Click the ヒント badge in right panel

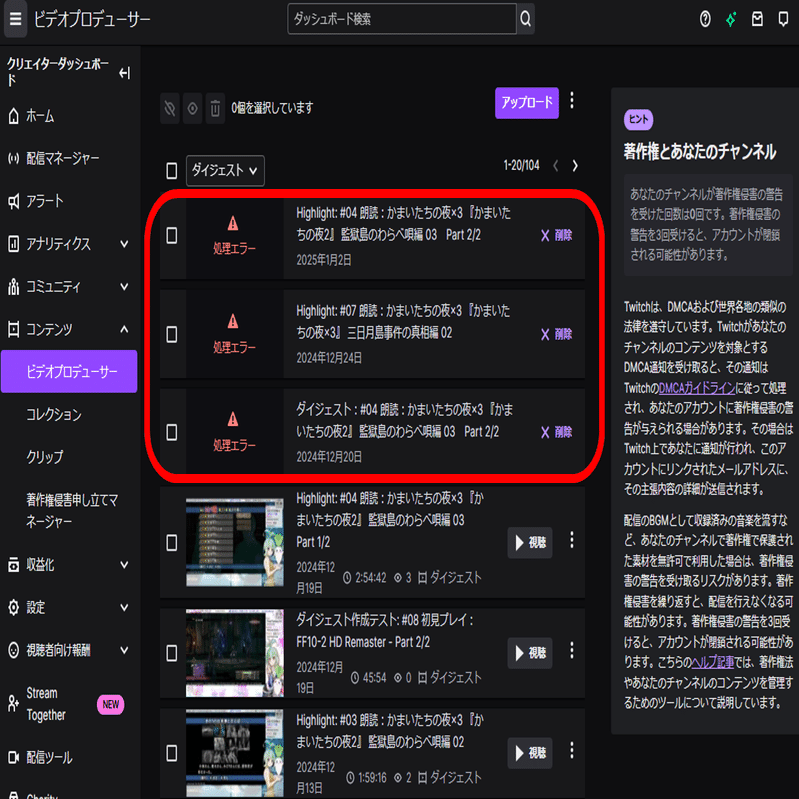click(x=638, y=119)
